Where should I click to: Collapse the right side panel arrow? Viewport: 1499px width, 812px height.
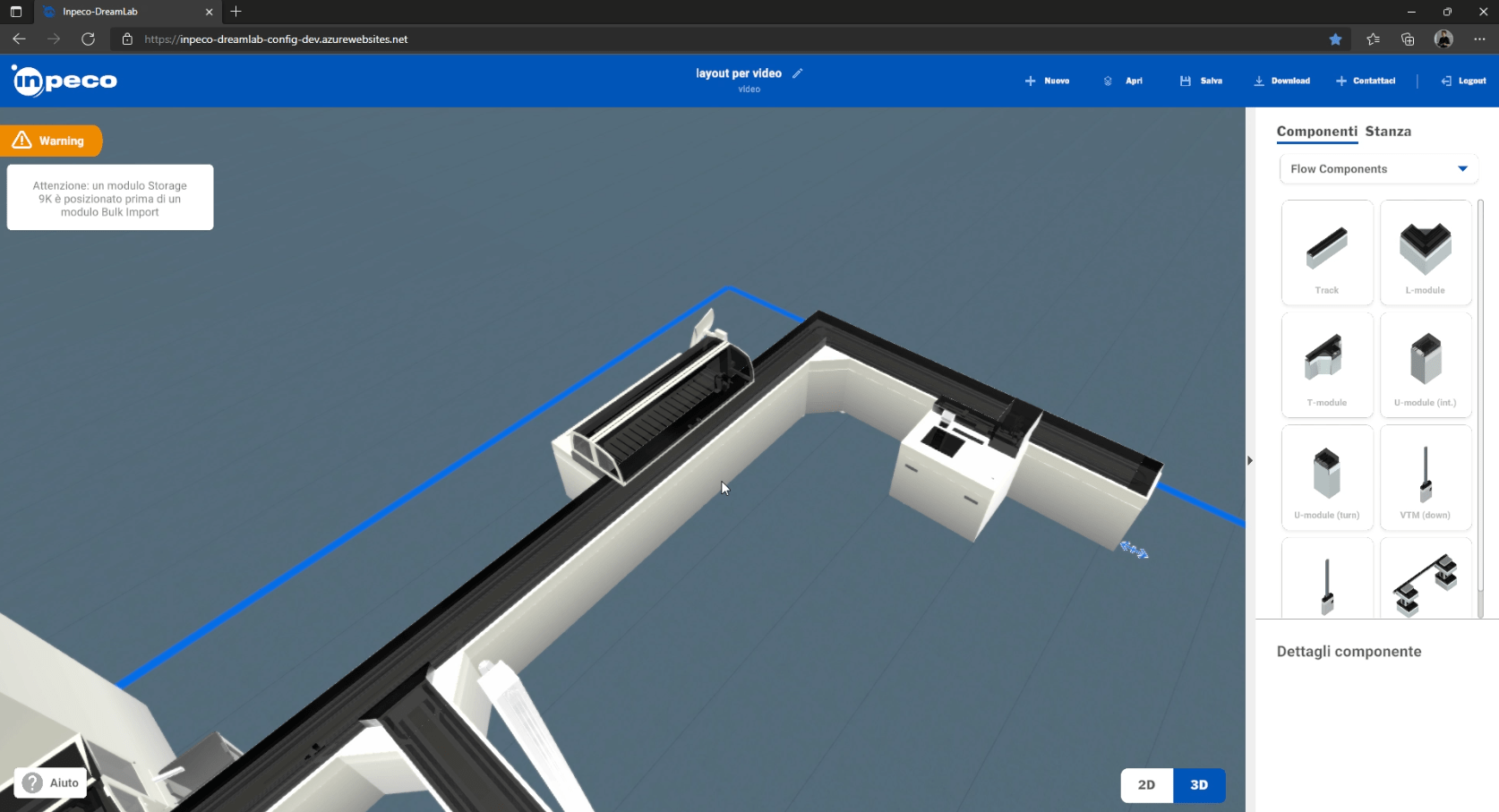(1250, 460)
